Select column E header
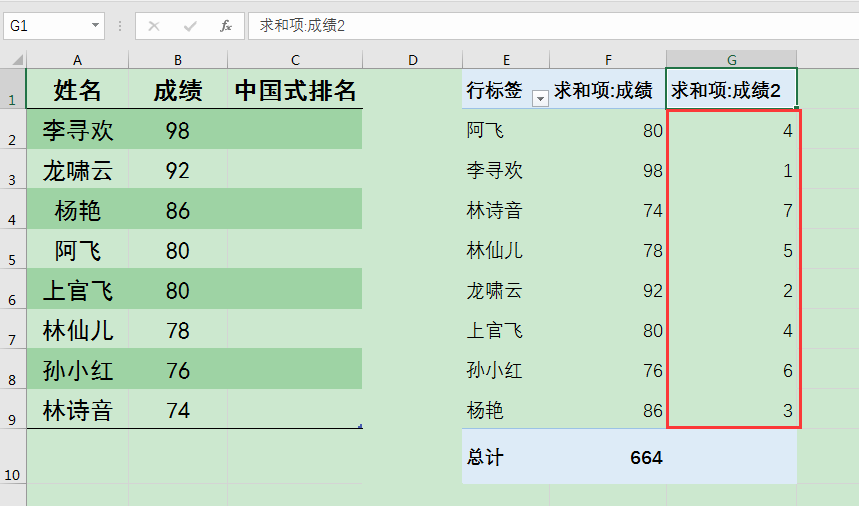 pyautogui.click(x=506, y=60)
